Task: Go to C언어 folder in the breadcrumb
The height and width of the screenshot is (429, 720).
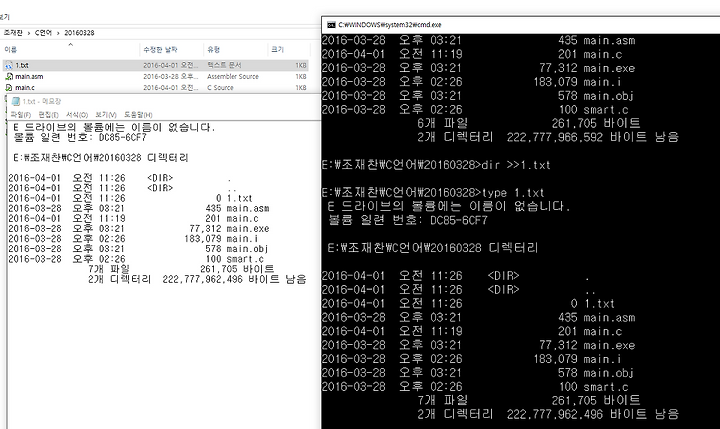Action: [44, 33]
